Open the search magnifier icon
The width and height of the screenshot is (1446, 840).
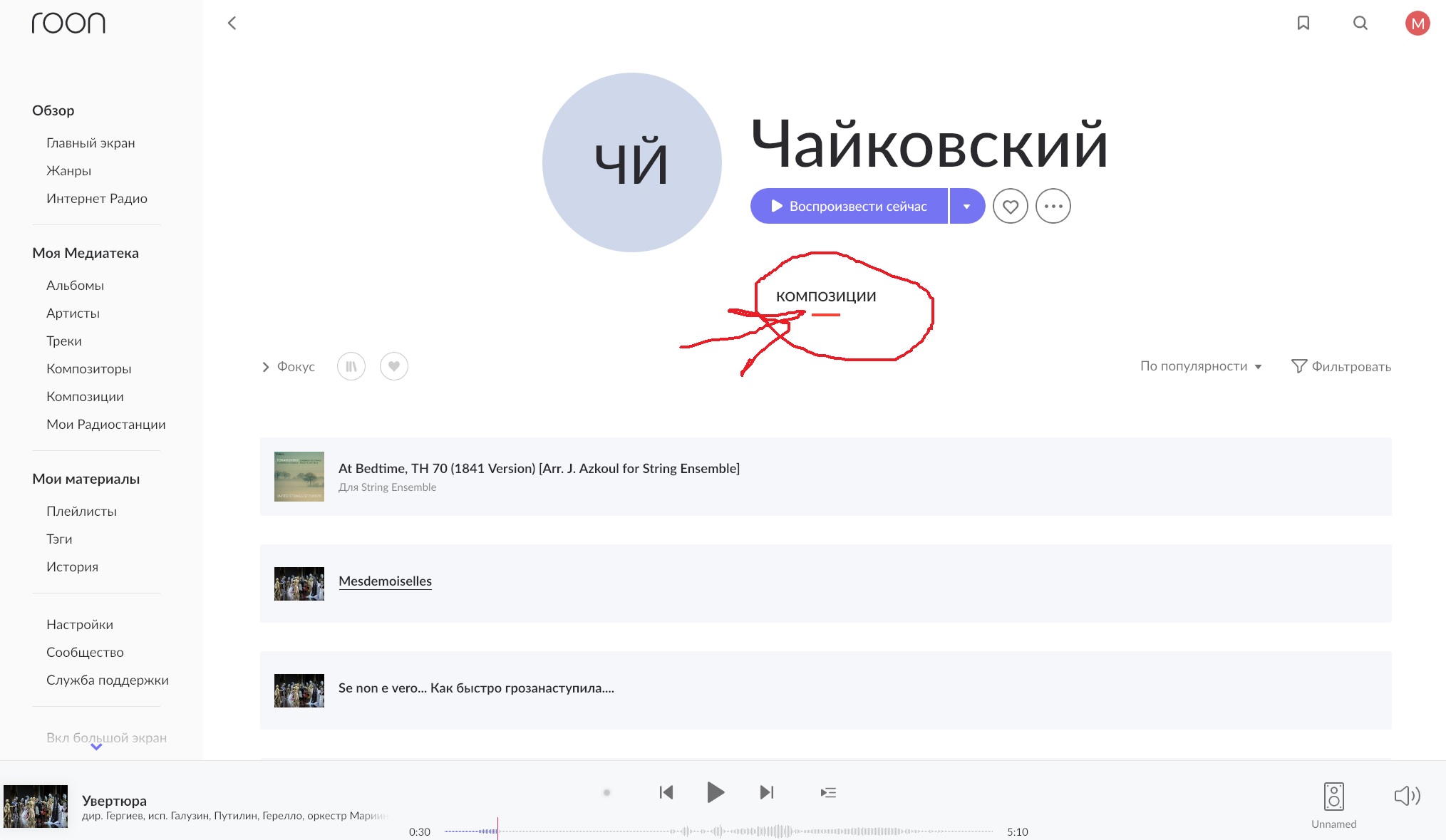click(1360, 23)
